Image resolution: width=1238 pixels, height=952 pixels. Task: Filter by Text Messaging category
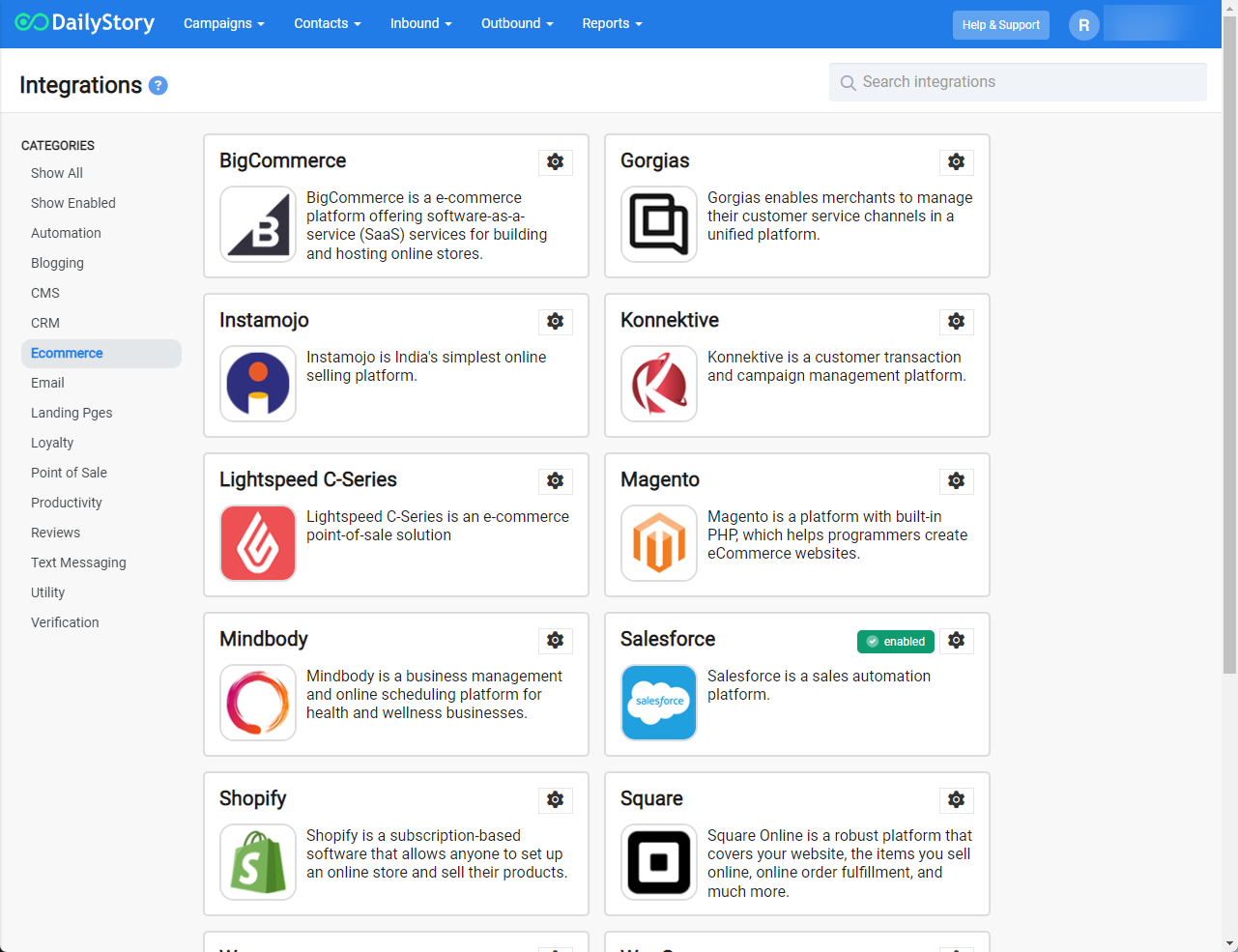coord(78,563)
